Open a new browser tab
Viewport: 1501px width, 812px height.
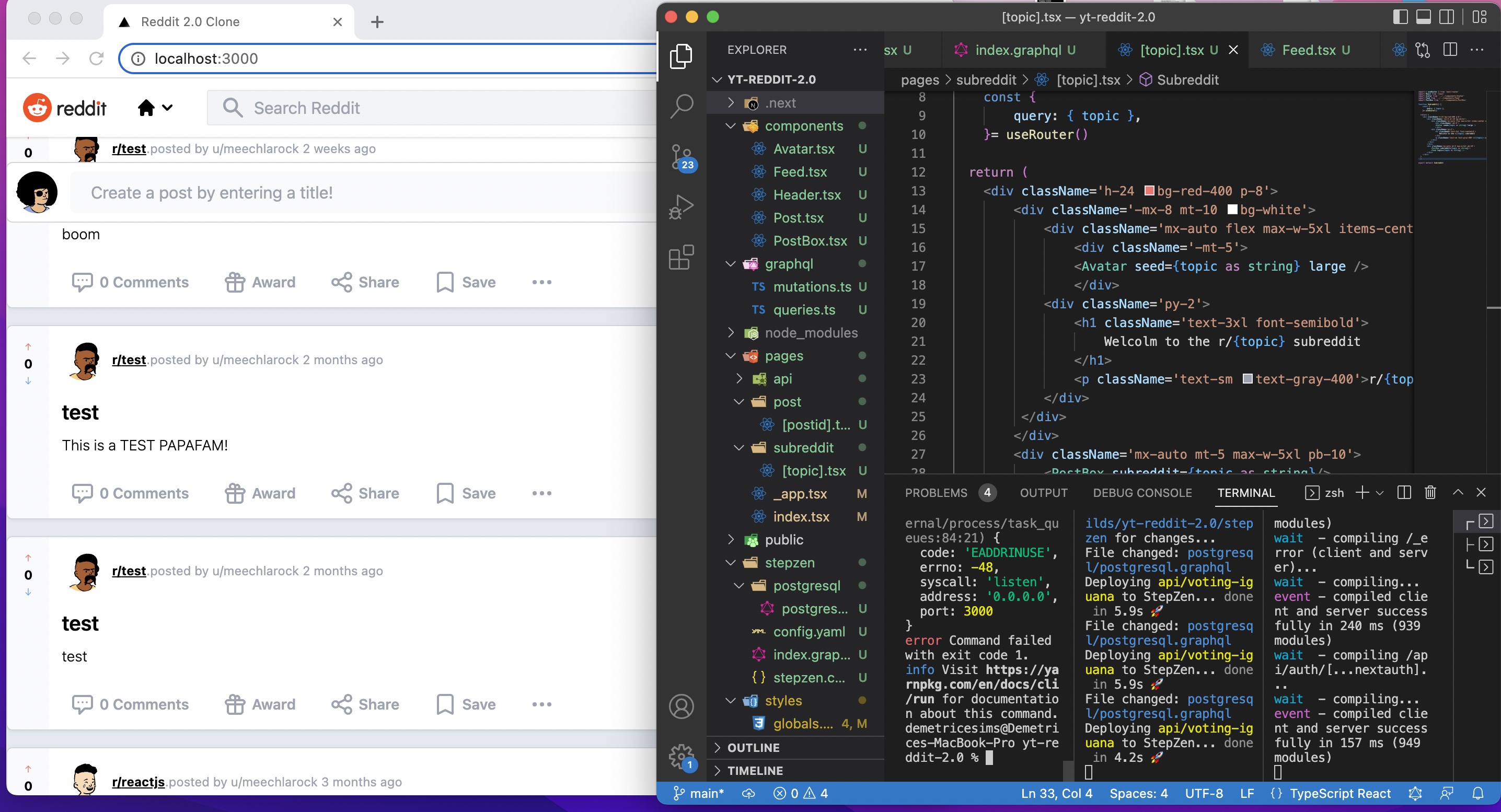coord(377,22)
